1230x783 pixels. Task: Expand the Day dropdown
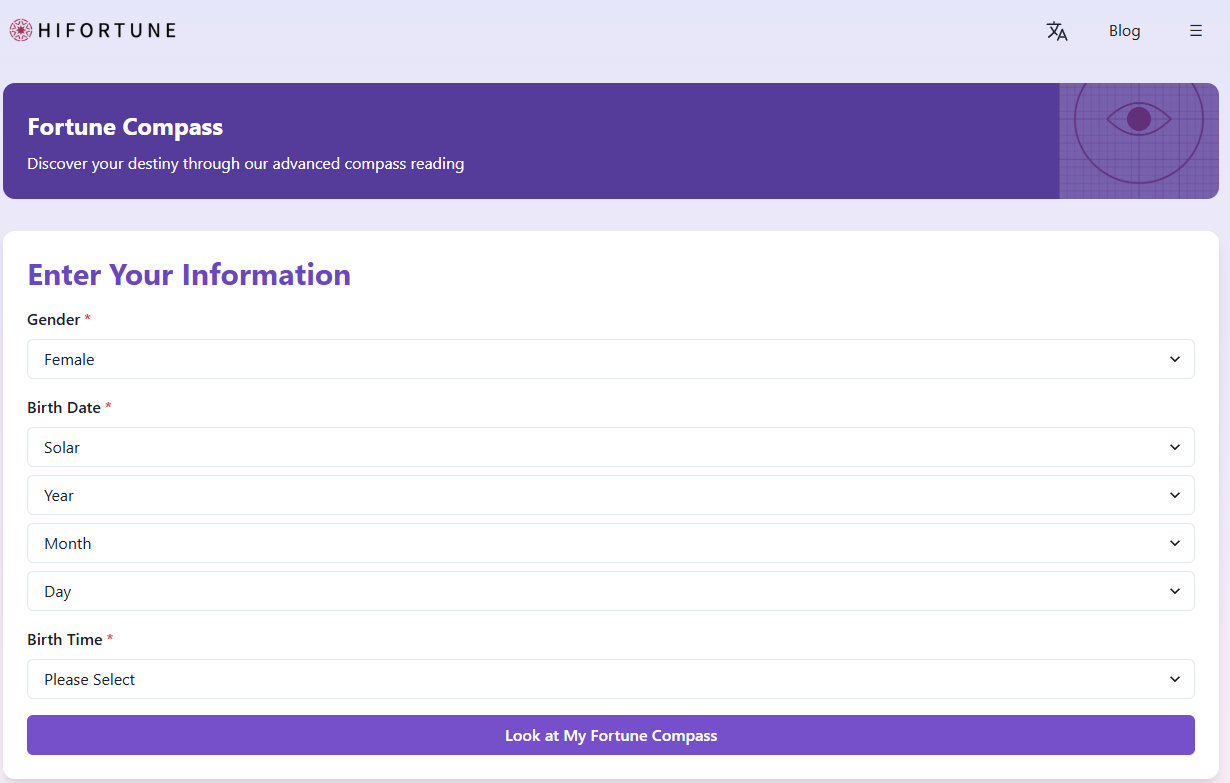[x=611, y=591]
